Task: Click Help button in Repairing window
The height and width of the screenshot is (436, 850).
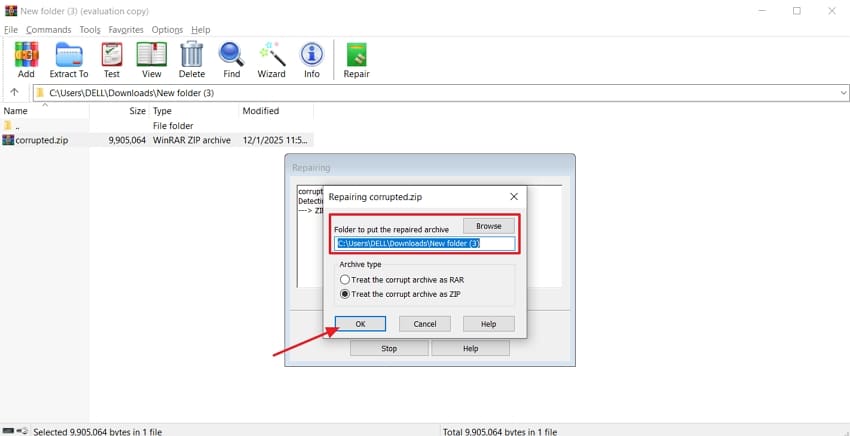Action: coord(471,349)
